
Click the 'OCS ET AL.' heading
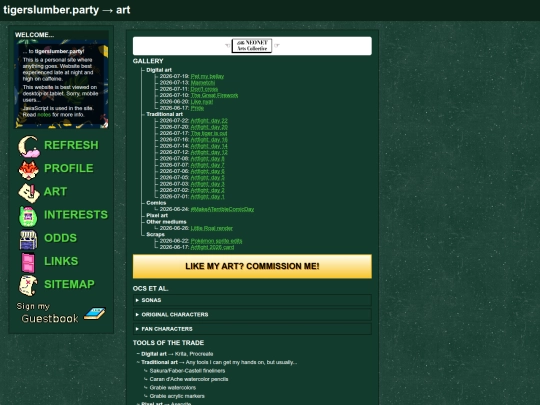click(150, 289)
